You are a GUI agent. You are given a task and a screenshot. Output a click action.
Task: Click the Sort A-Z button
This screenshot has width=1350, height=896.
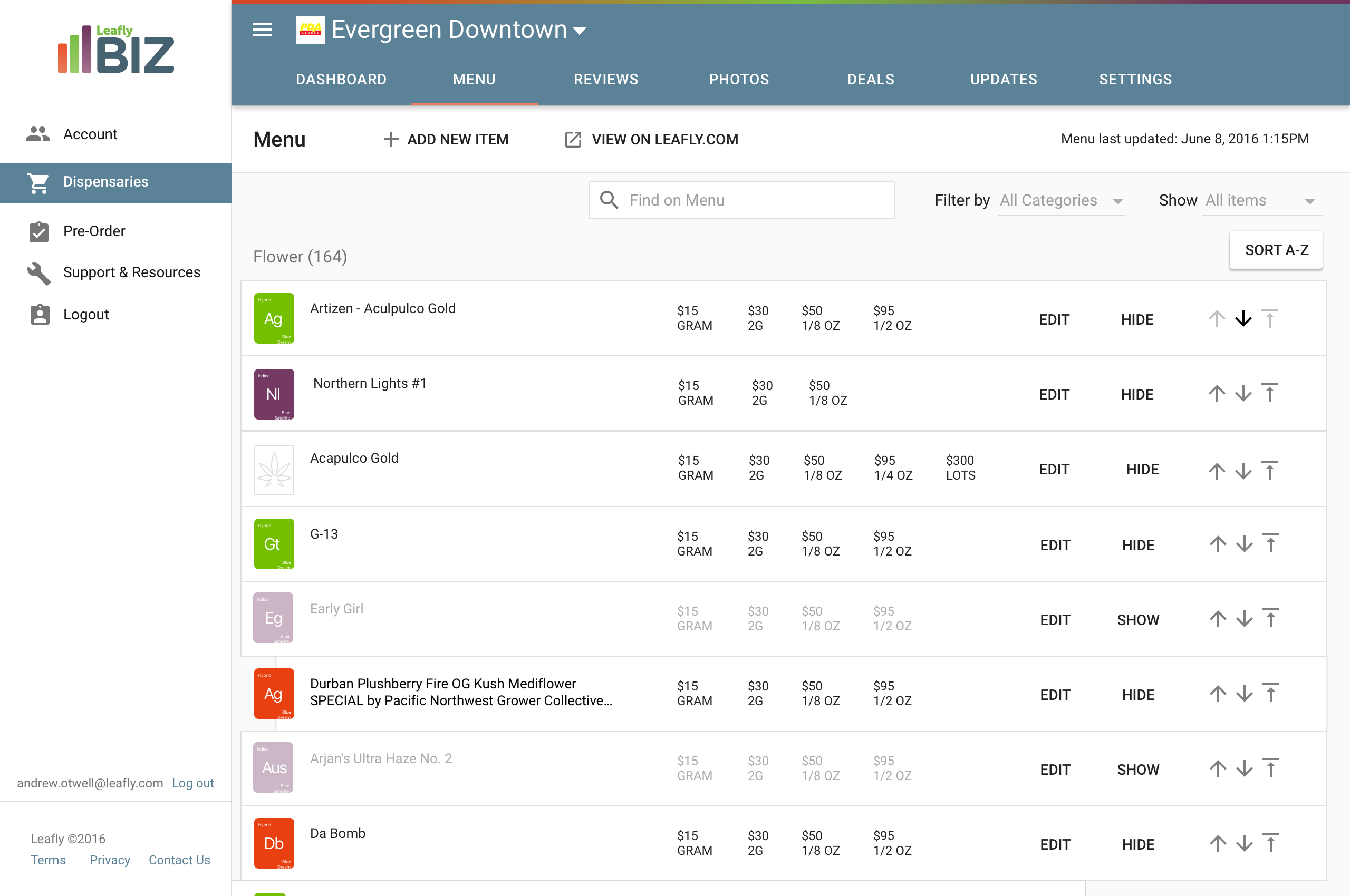pos(1276,250)
